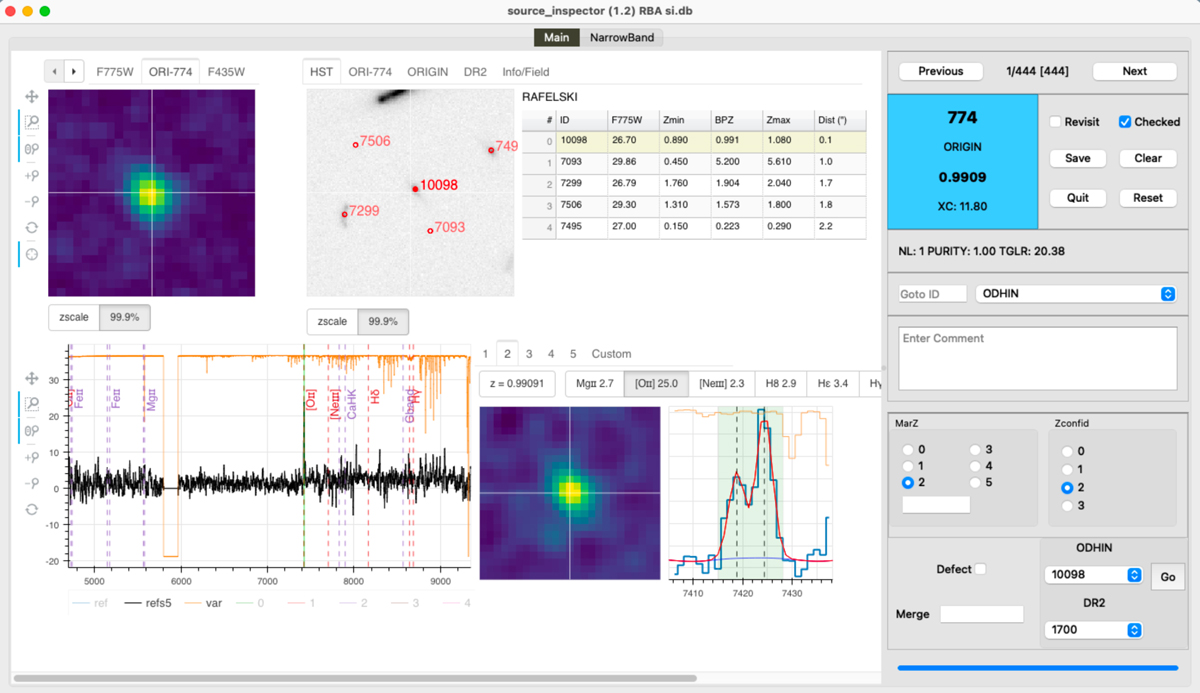
Task: Select MarZ radio option 3
Action: [x=976, y=450]
